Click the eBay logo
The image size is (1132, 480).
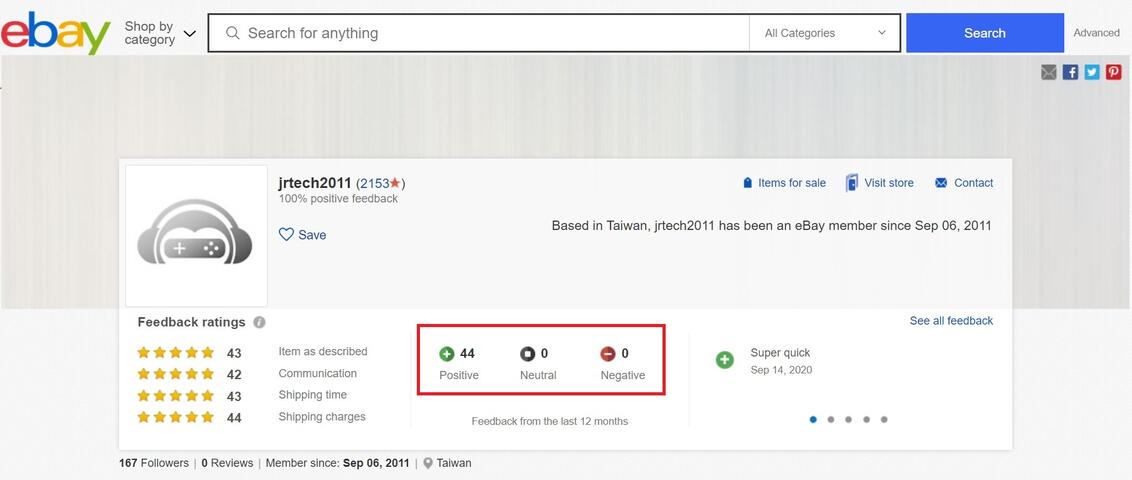[56, 33]
